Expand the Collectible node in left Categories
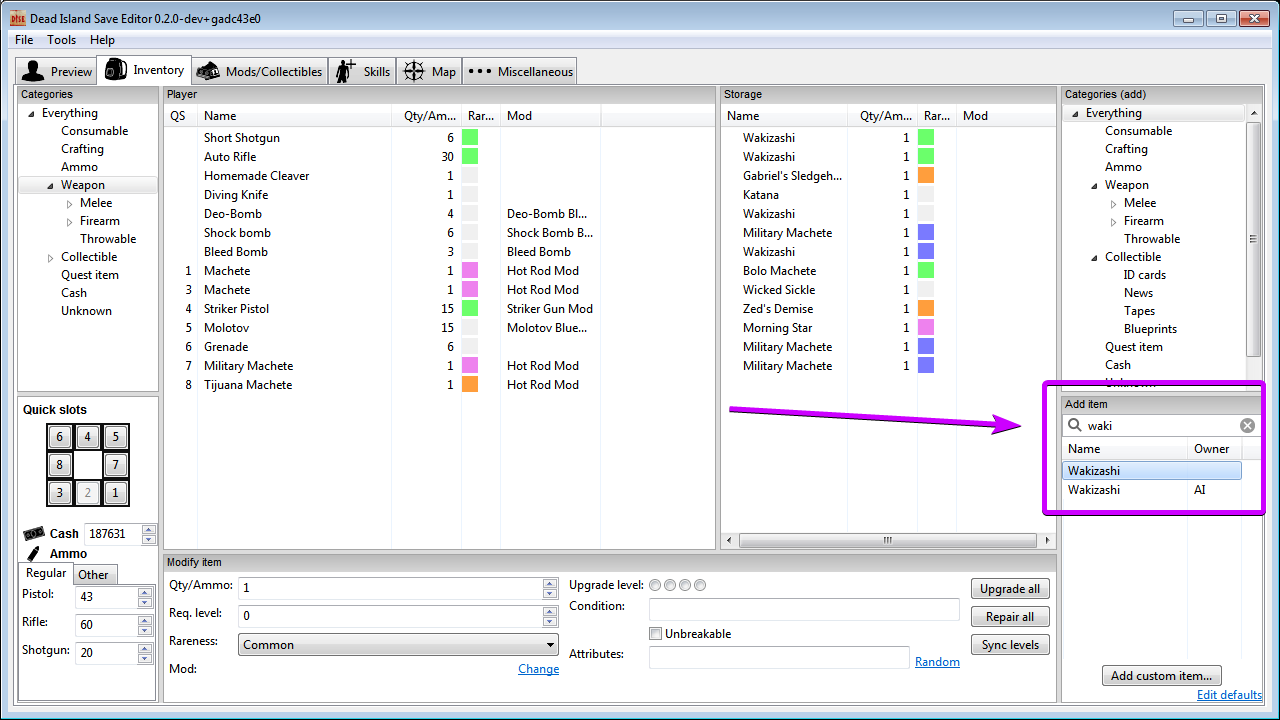The image size is (1280, 720). [51, 258]
